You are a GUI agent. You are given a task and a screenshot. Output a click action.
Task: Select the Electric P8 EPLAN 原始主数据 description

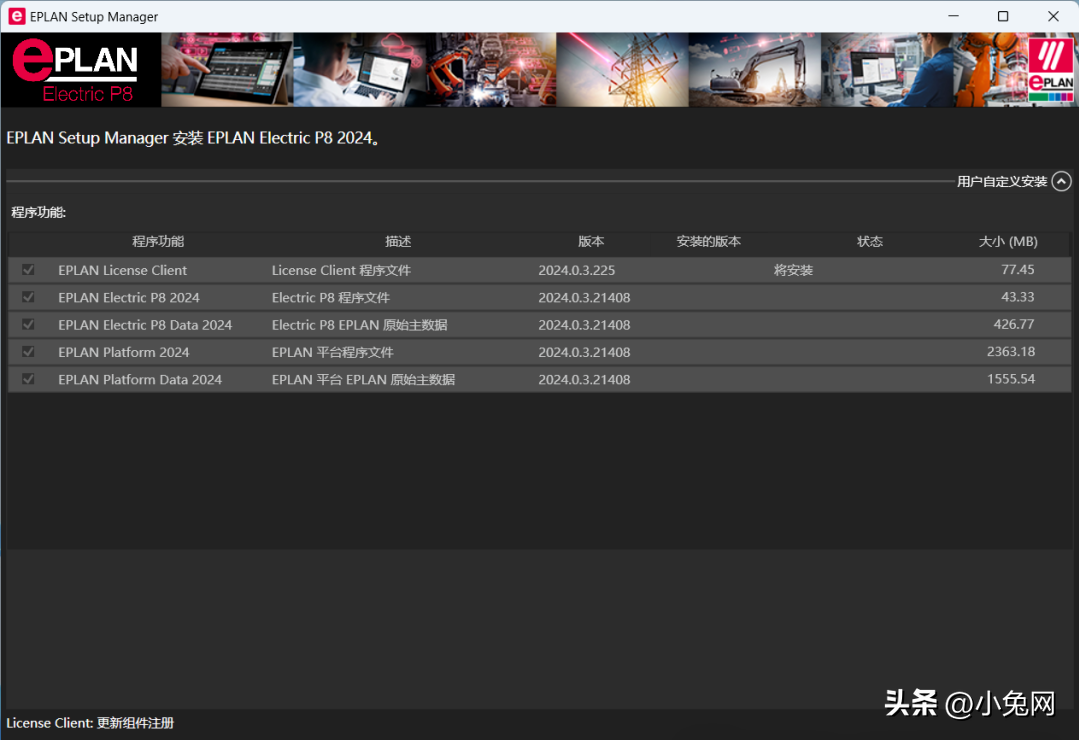[359, 325]
